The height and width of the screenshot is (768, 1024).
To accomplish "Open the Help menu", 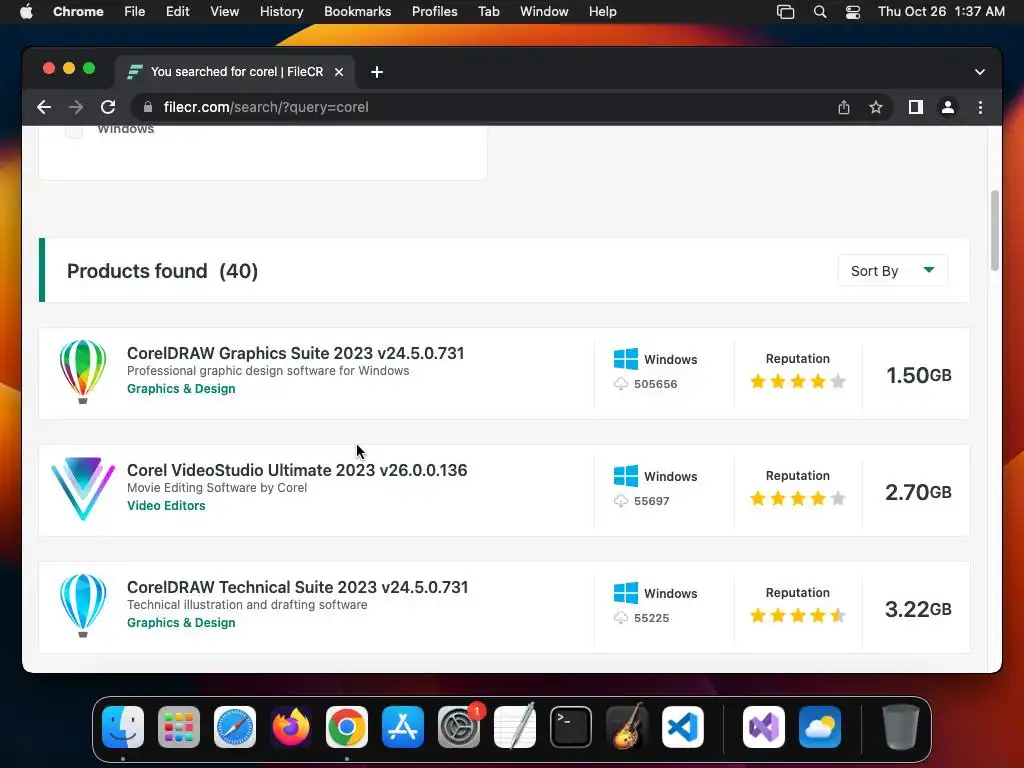I will point(602,12).
